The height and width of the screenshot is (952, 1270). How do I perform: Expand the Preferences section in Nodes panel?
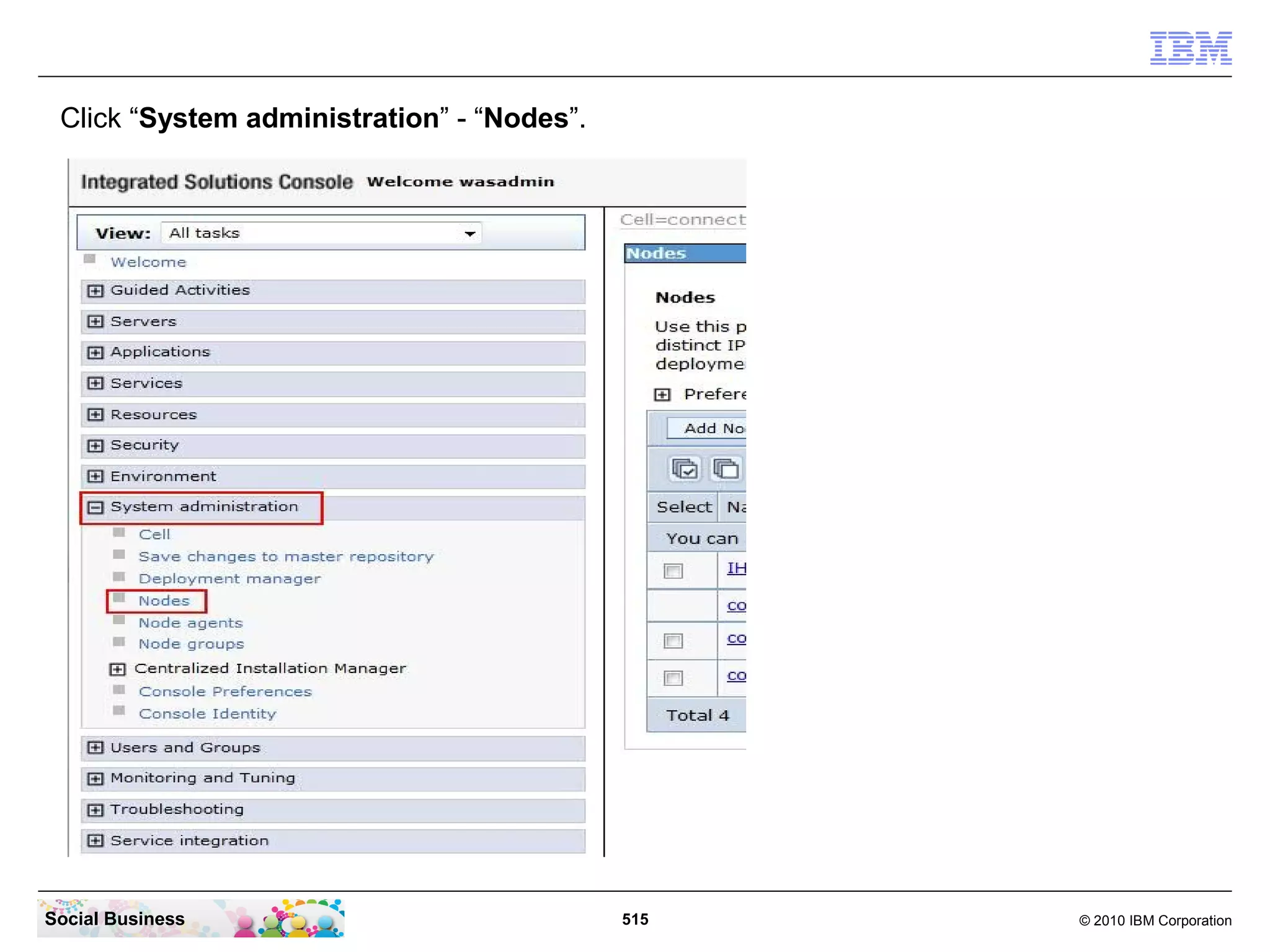pos(662,395)
